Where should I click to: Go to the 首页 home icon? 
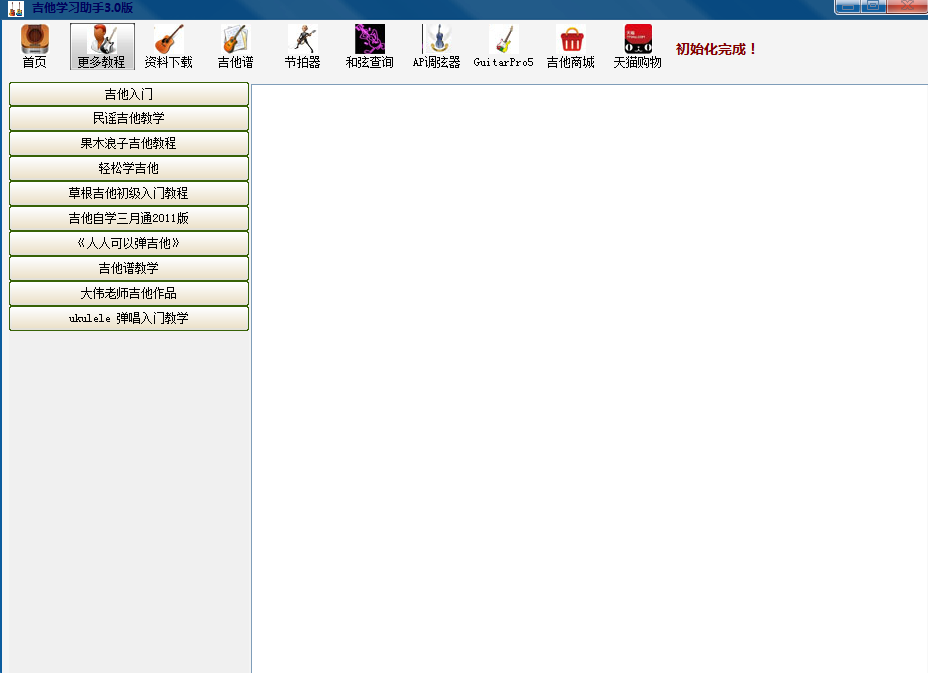tap(34, 47)
